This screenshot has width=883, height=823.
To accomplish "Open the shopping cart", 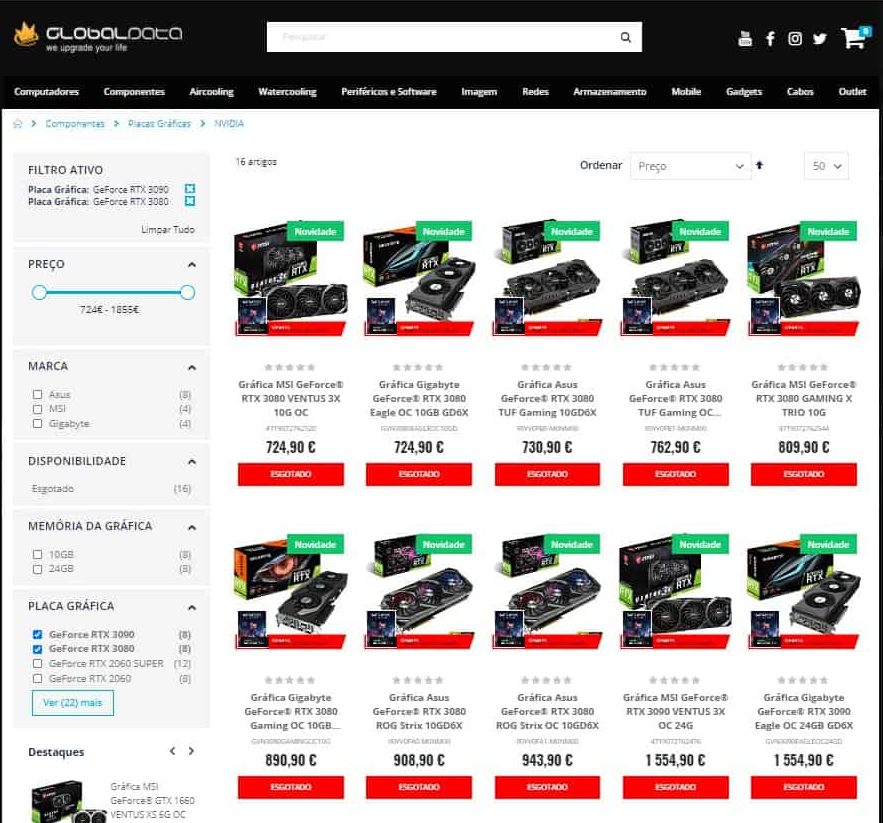I will point(855,37).
